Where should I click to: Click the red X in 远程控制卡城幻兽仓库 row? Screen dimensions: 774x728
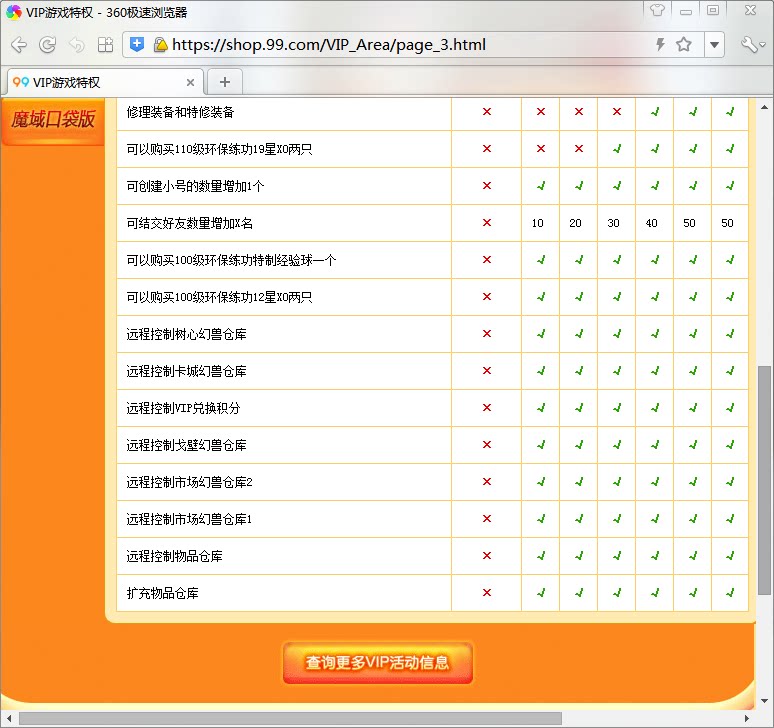(x=487, y=371)
